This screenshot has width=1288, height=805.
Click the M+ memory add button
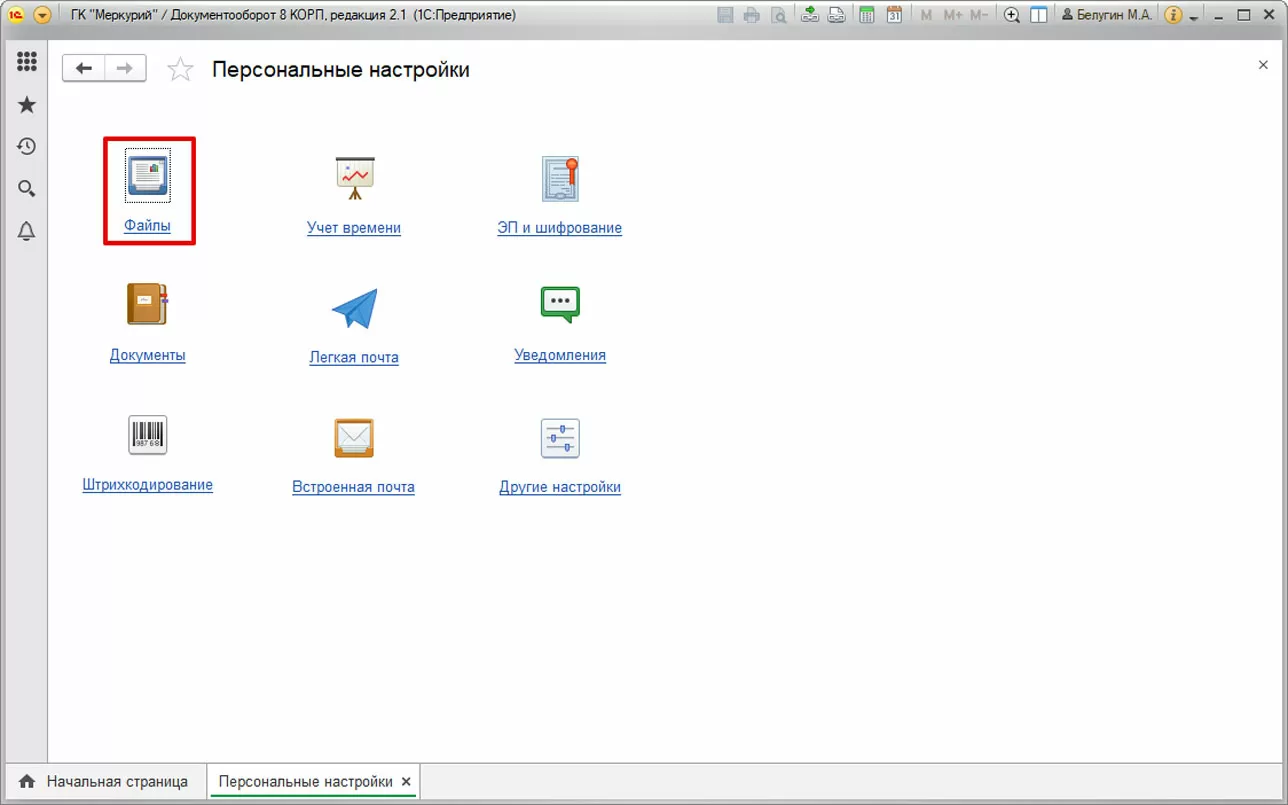(952, 15)
